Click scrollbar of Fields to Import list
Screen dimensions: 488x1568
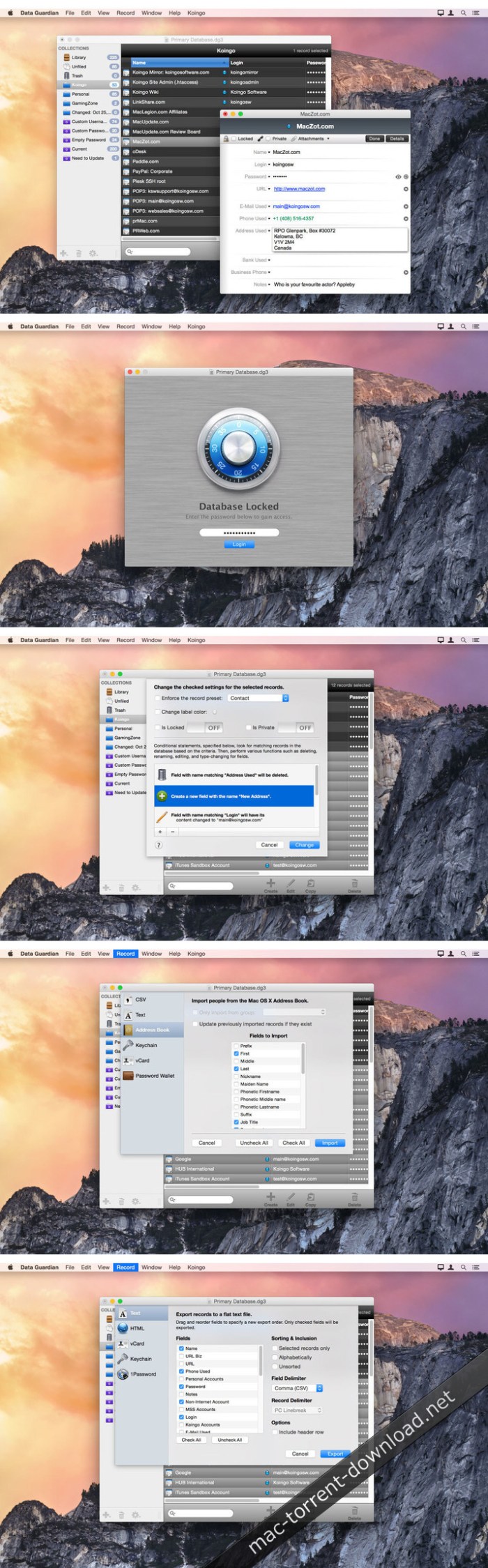tap(303, 1059)
